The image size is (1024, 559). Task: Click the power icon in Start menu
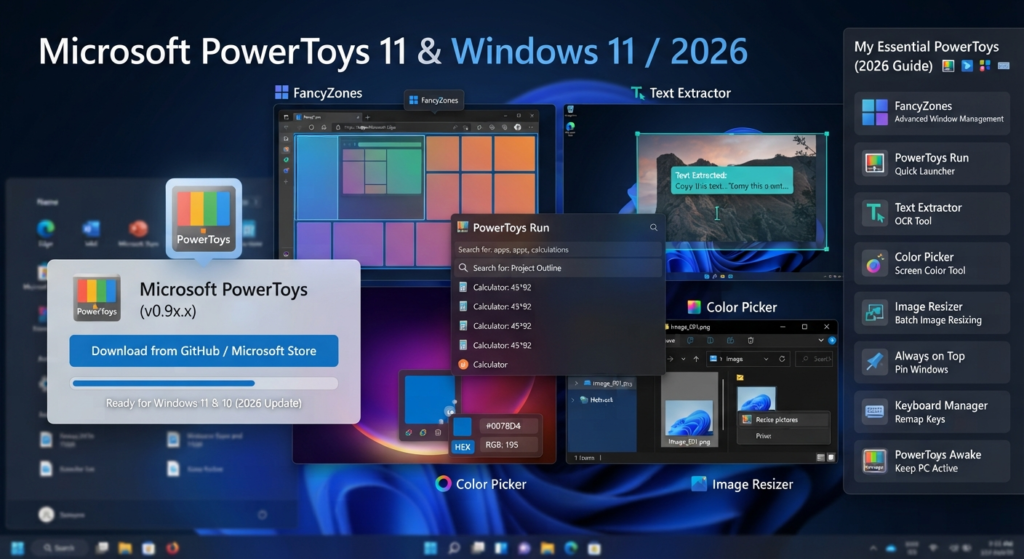(x=262, y=515)
